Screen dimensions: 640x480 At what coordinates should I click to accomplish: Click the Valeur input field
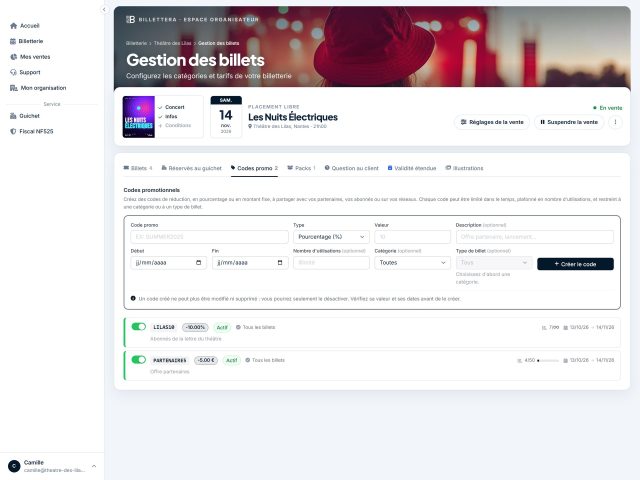coord(412,237)
